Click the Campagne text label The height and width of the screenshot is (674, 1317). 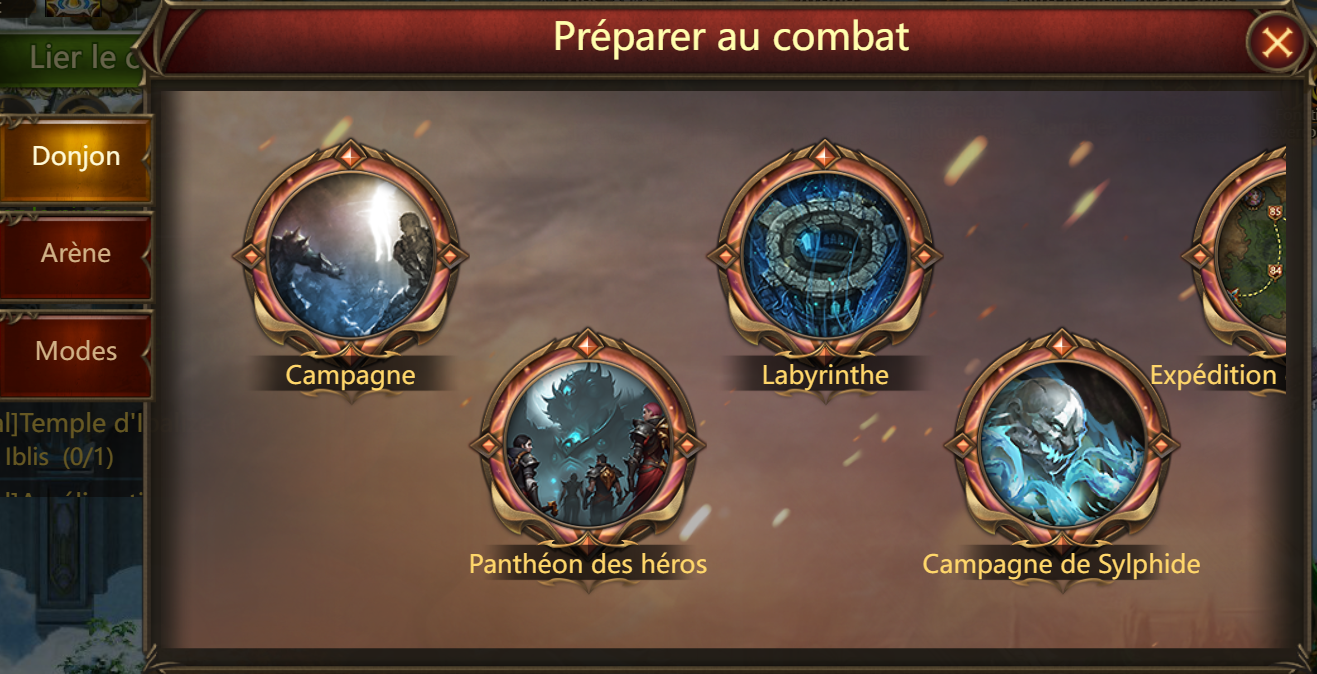(350, 375)
